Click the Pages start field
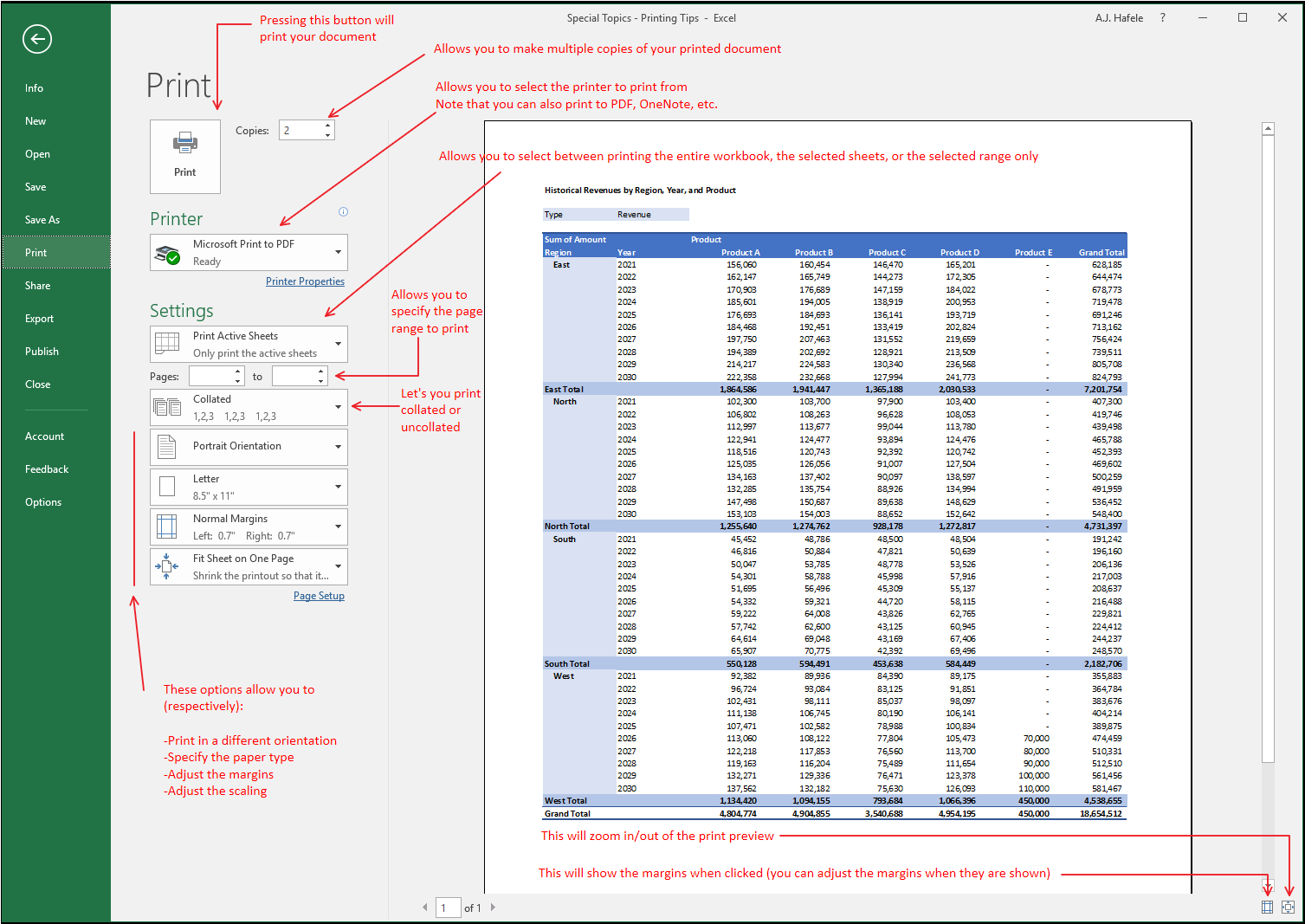The width and height of the screenshot is (1305, 924). point(211,376)
